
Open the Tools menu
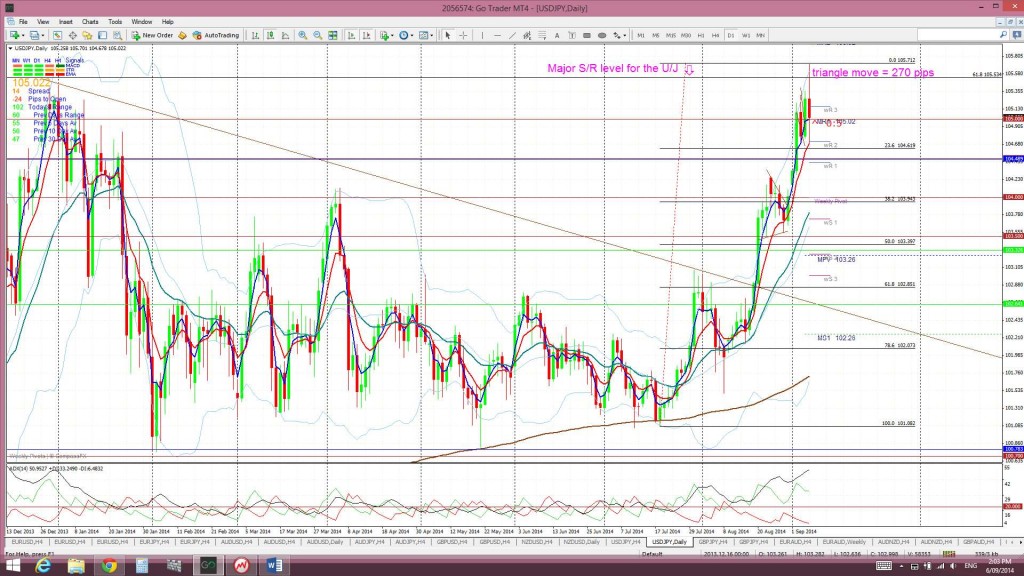click(x=115, y=21)
